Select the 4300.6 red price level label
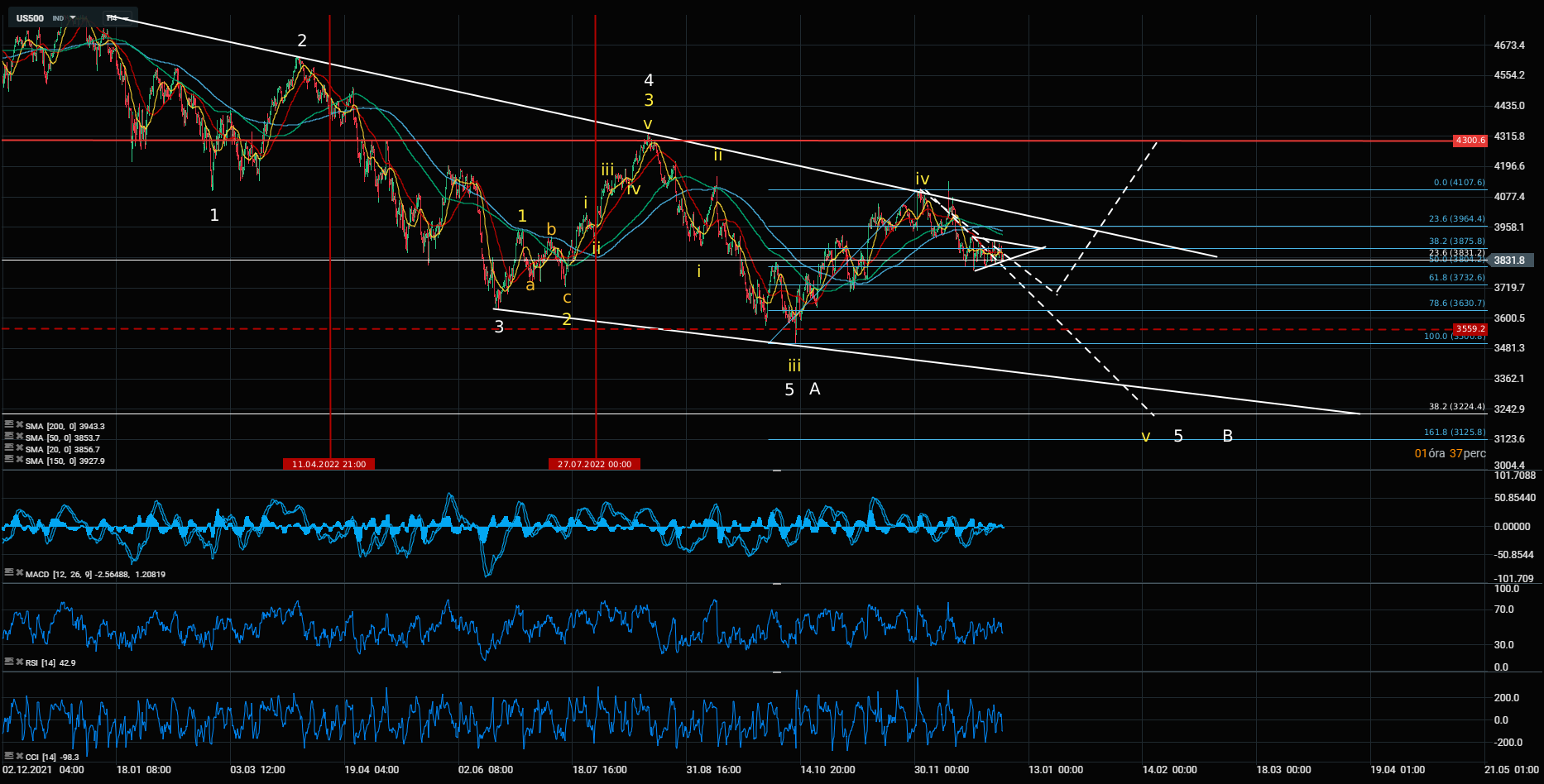 1470,141
